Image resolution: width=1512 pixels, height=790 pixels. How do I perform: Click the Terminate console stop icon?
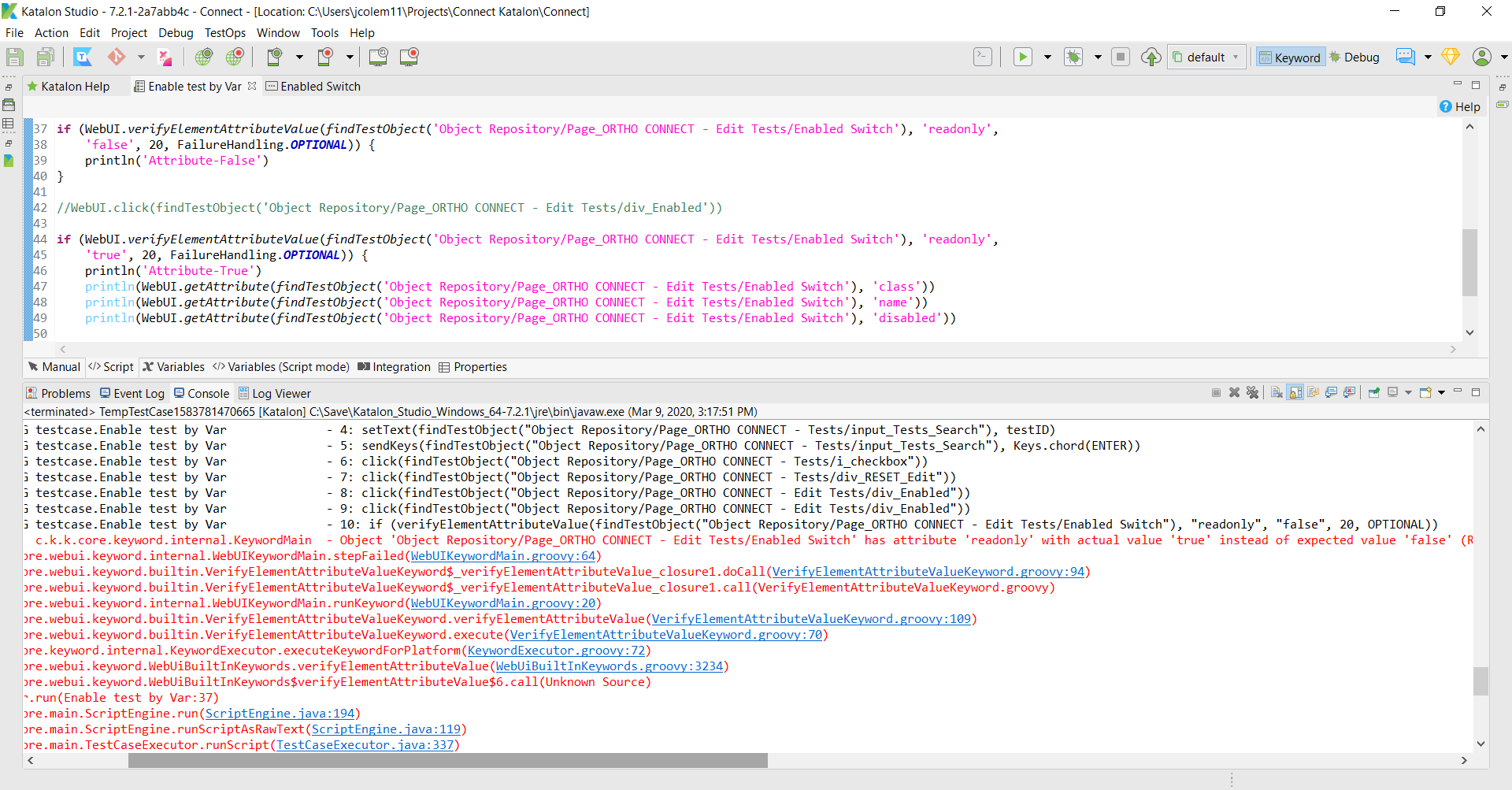(x=1216, y=393)
